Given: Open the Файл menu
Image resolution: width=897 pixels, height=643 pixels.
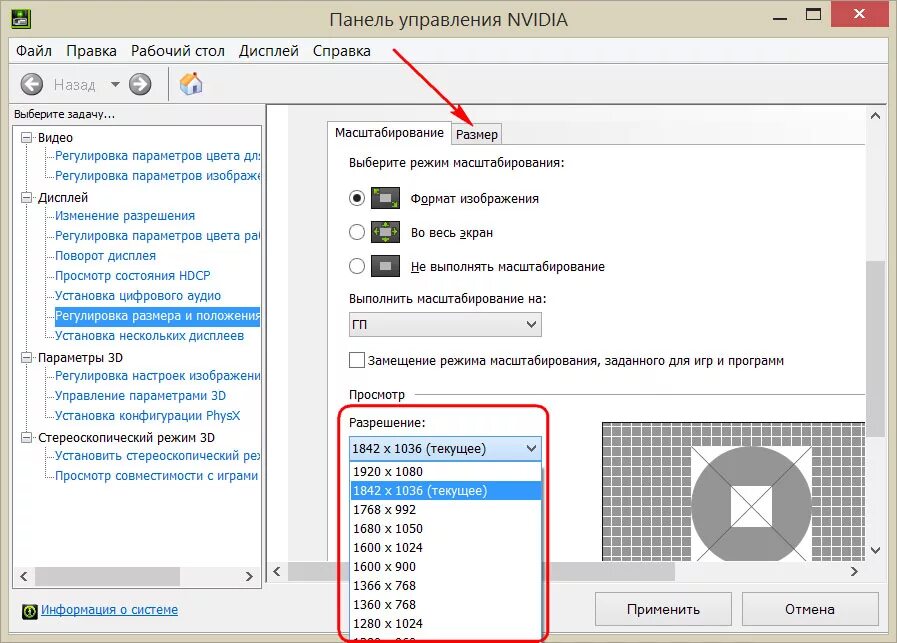Looking at the screenshot, I should pos(34,51).
